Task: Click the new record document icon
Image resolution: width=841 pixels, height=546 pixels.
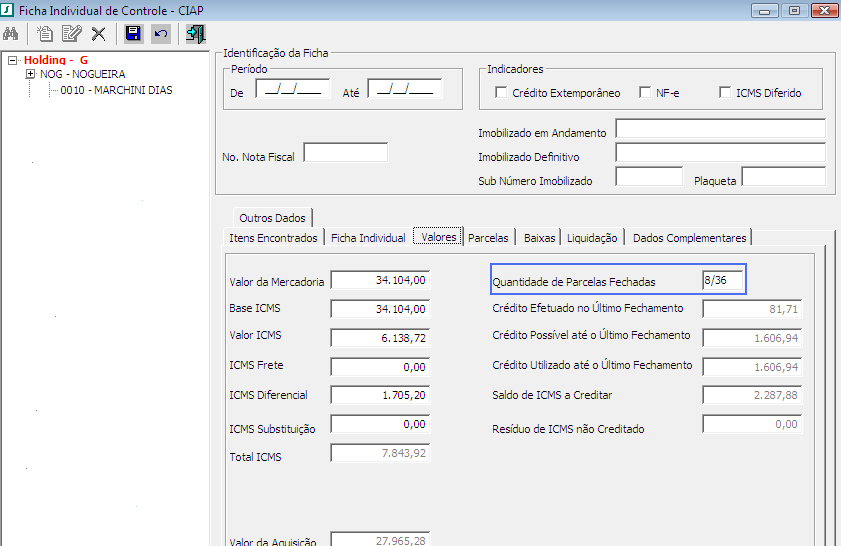Action: (45, 34)
